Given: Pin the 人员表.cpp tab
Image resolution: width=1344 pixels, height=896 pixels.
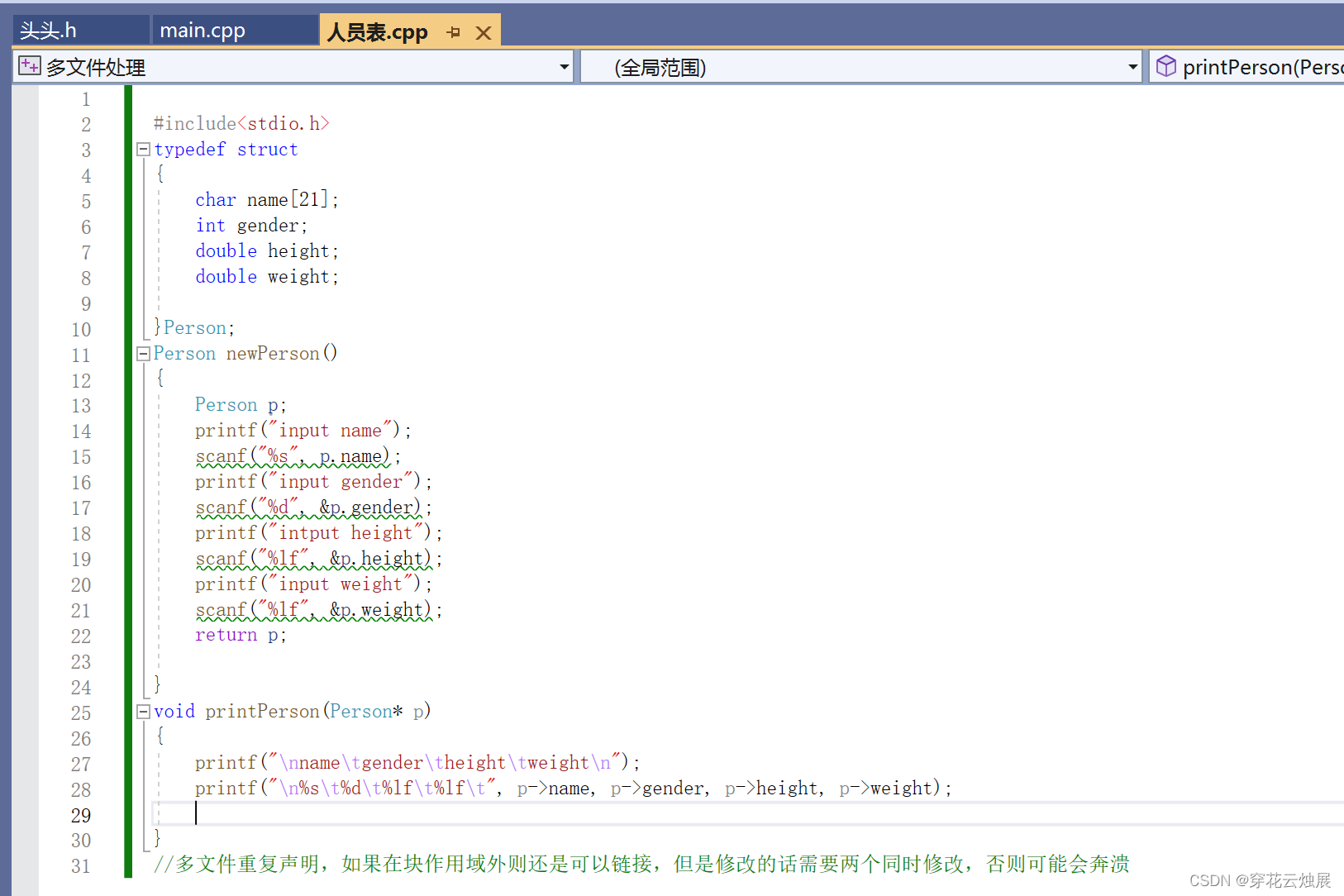Looking at the screenshot, I should pyautogui.click(x=453, y=32).
